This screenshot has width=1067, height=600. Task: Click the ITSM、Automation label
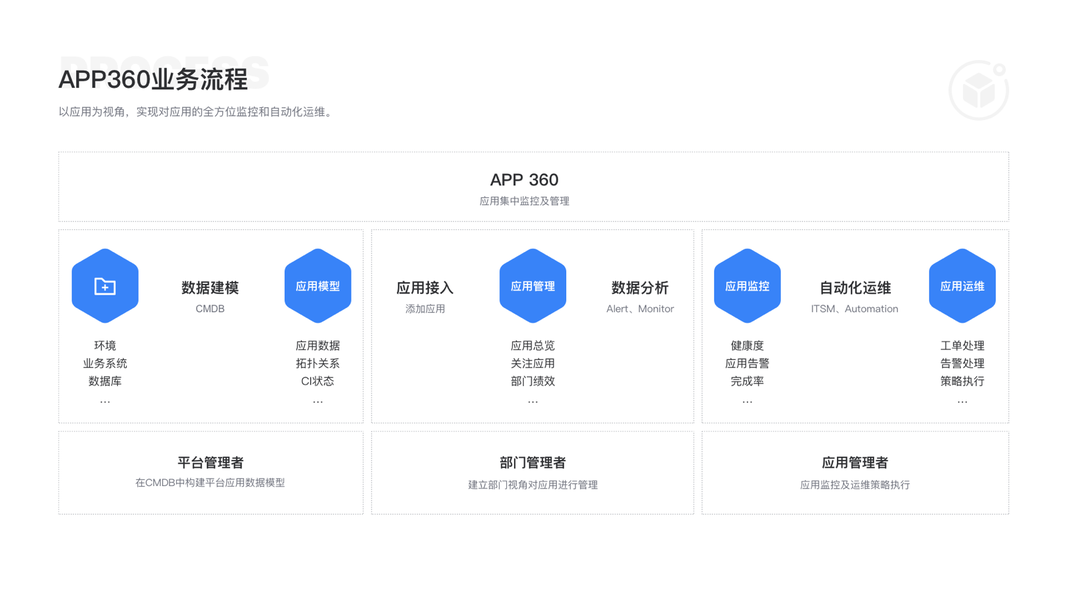pos(855,309)
